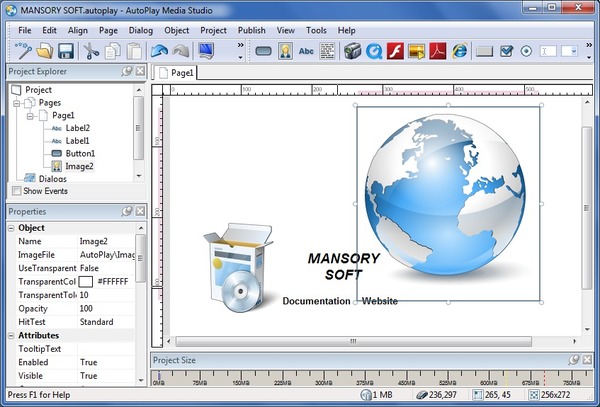Select the Label (Abc) object tool
600x407 pixels.
(307, 50)
